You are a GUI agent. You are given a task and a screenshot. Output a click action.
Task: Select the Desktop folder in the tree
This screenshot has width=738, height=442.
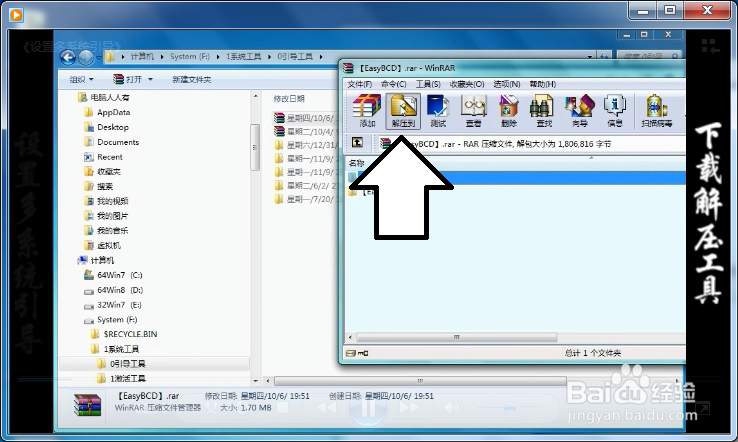(112, 127)
